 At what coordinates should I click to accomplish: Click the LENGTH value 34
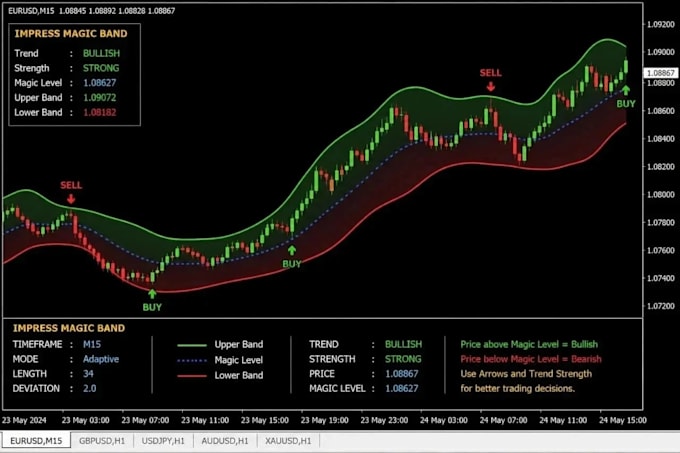point(88,374)
